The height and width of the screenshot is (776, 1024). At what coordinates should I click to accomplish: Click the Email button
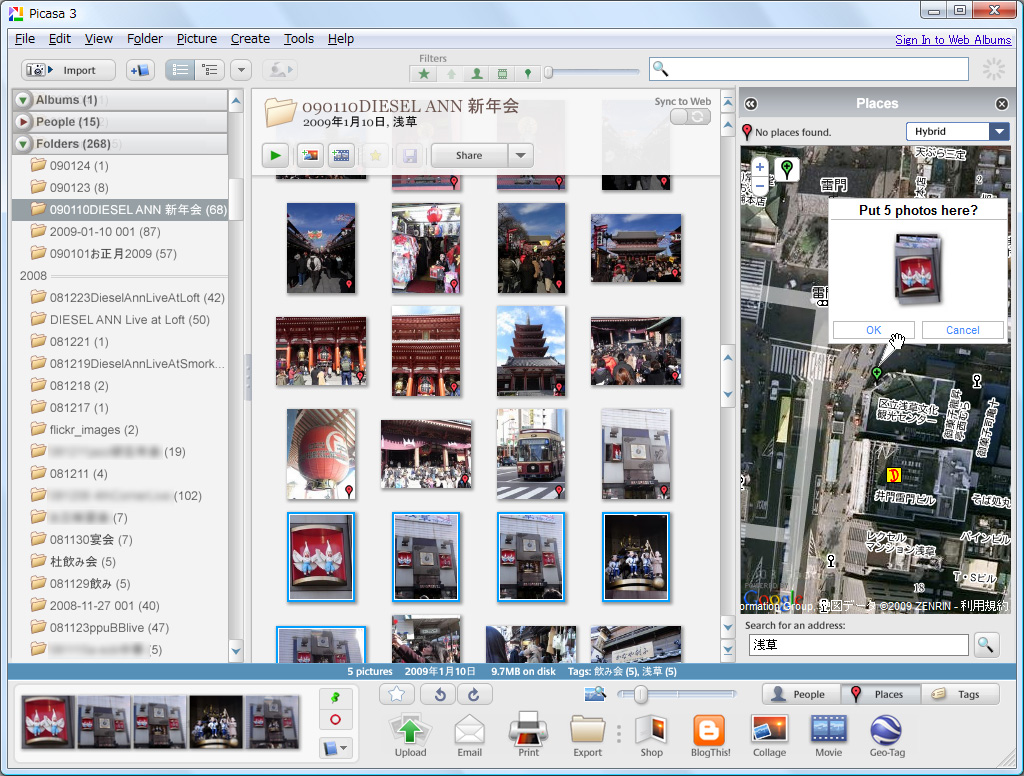[x=470, y=735]
